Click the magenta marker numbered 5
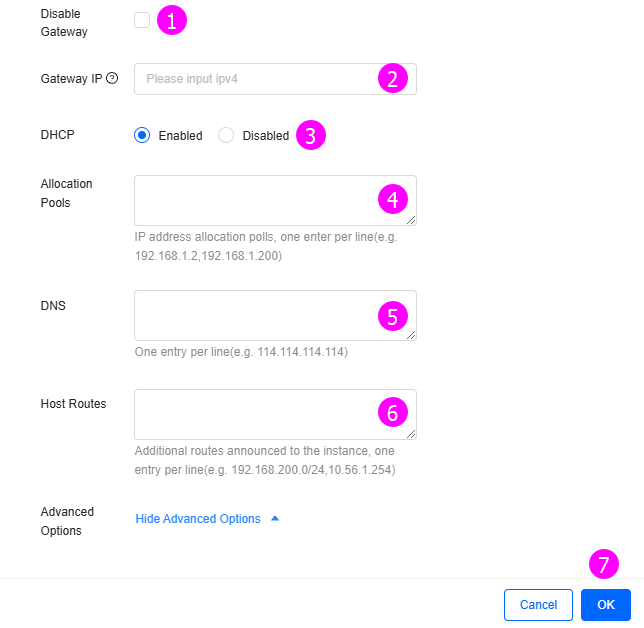 [393, 316]
